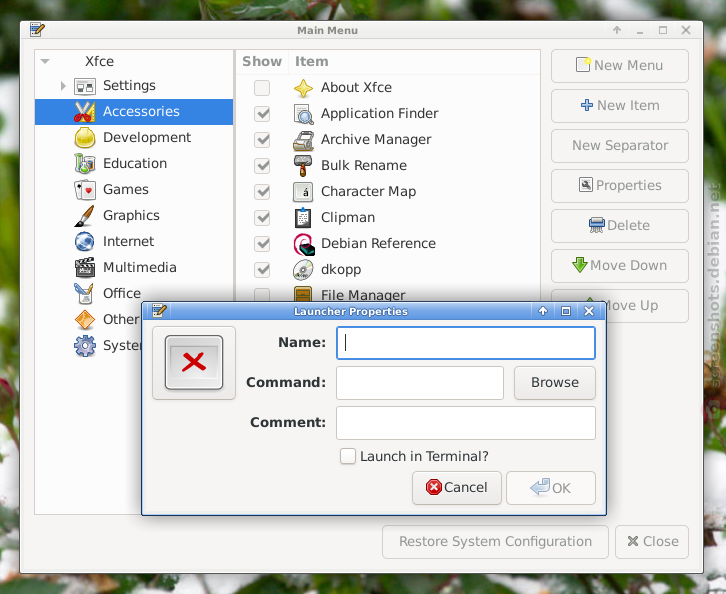
Task: Select Multimedia category label
Action: pyautogui.click(x=140, y=268)
